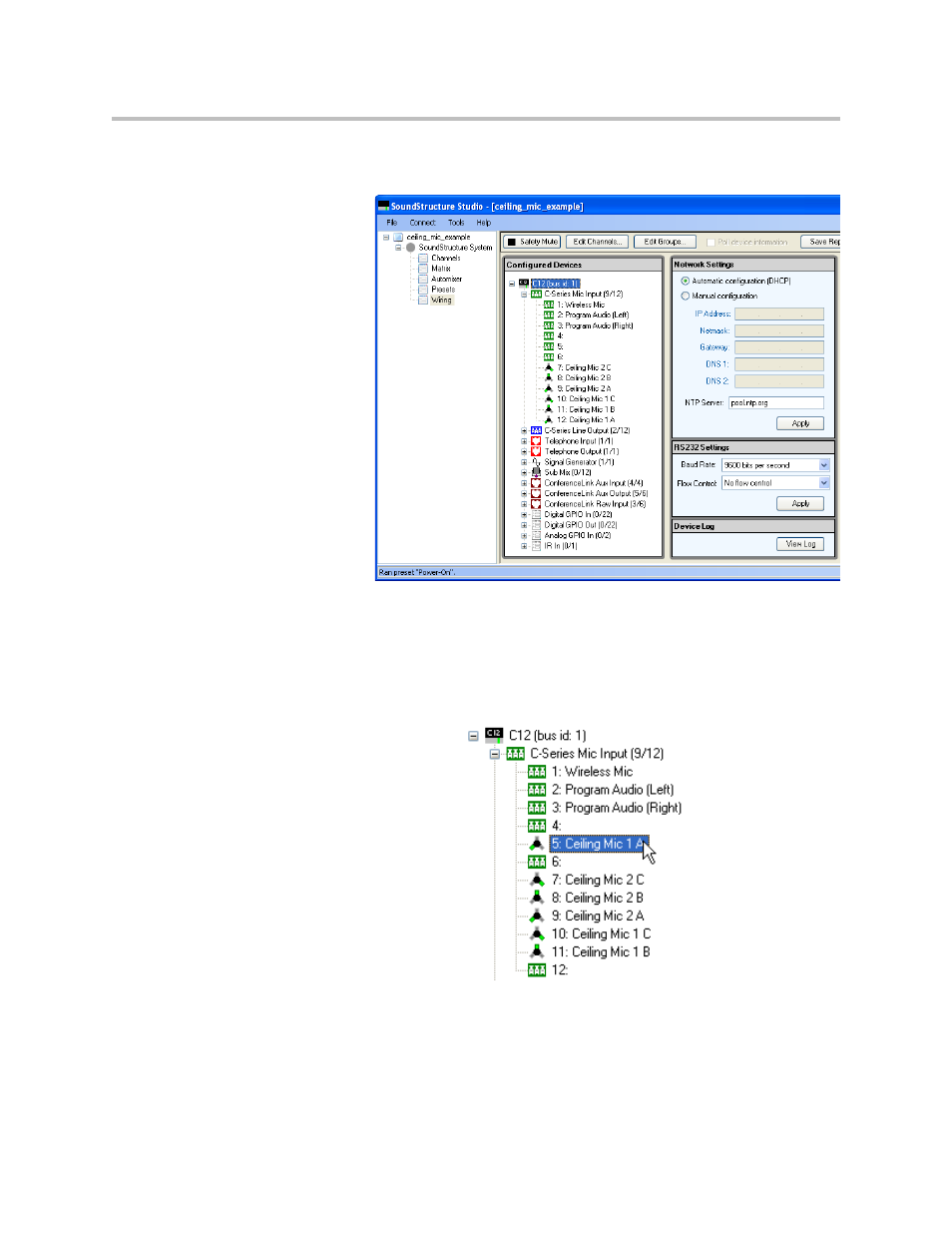Open the Wiring page in sidebar
Screen dimensions: 952x1233
(x=441, y=300)
